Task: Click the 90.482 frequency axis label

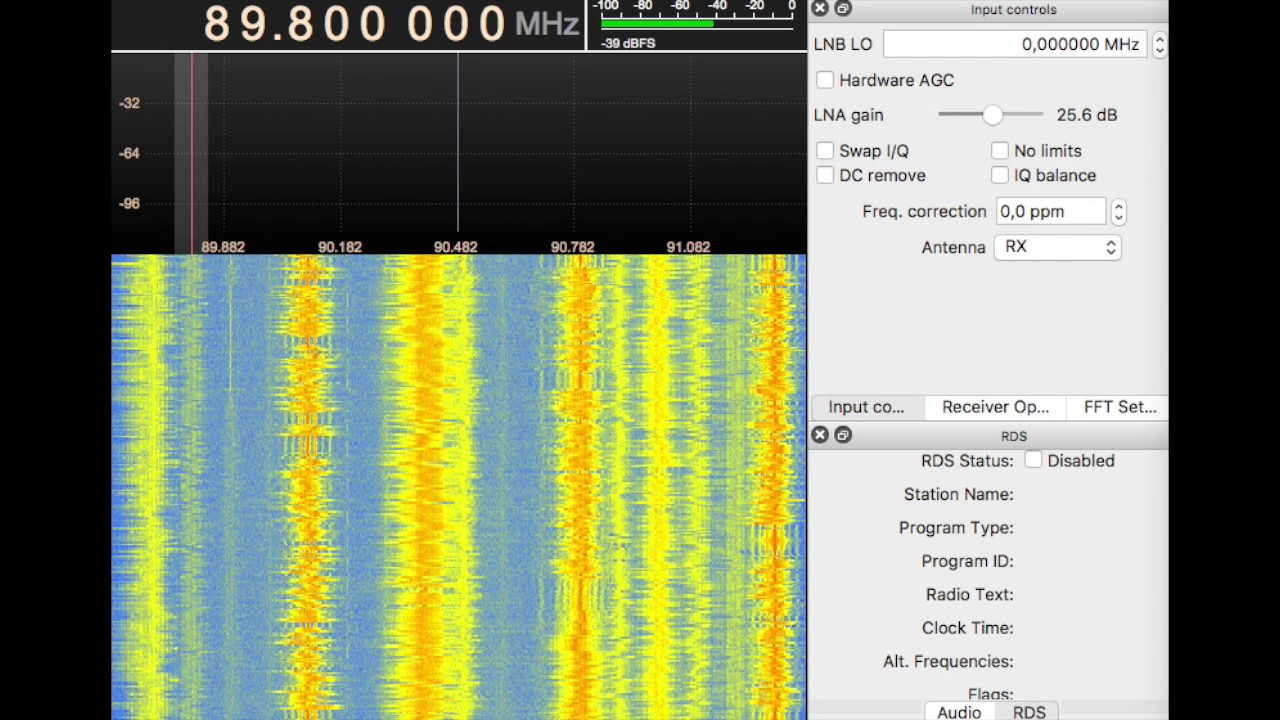Action: [455, 247]
